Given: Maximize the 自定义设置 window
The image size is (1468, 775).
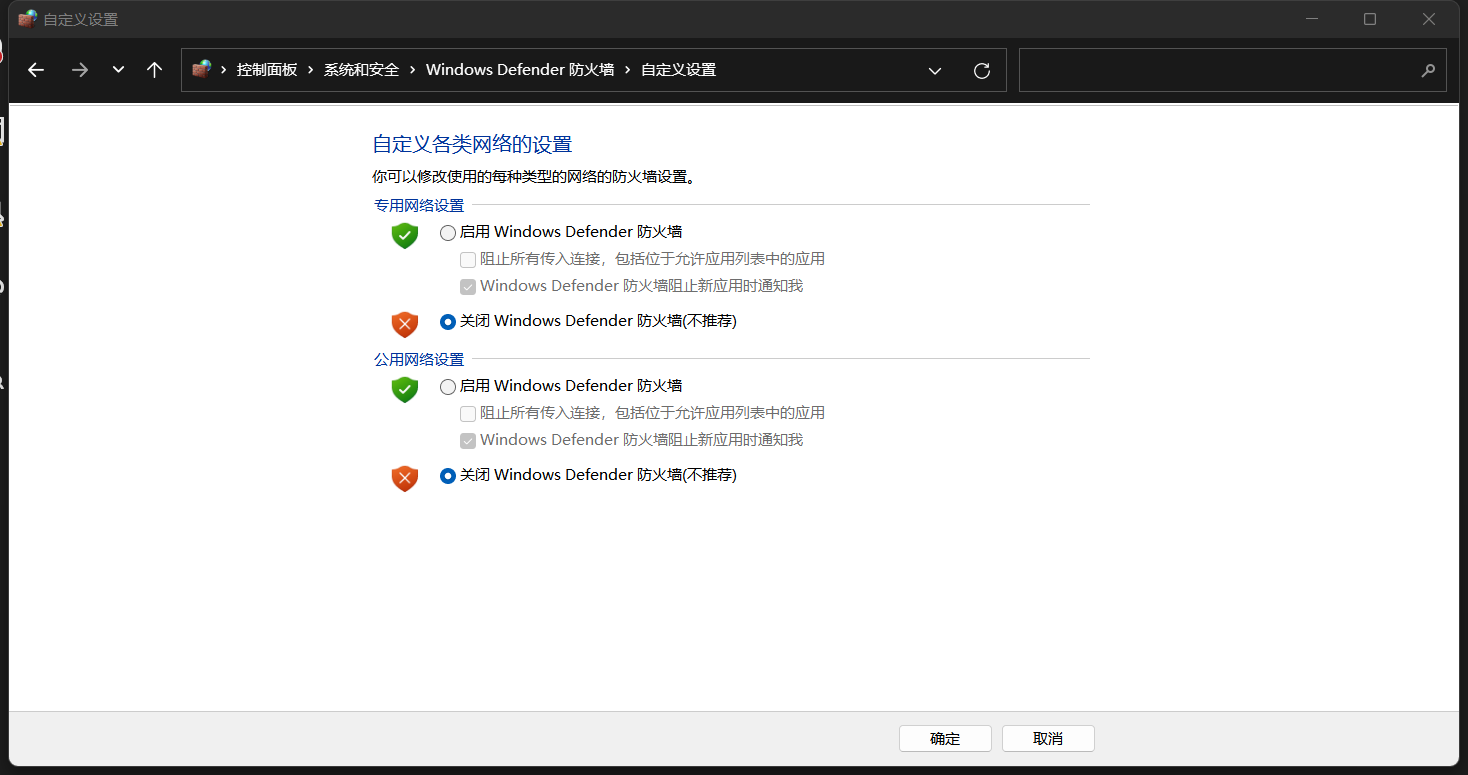Looking at the screenshot, I should pos(1370,19).
